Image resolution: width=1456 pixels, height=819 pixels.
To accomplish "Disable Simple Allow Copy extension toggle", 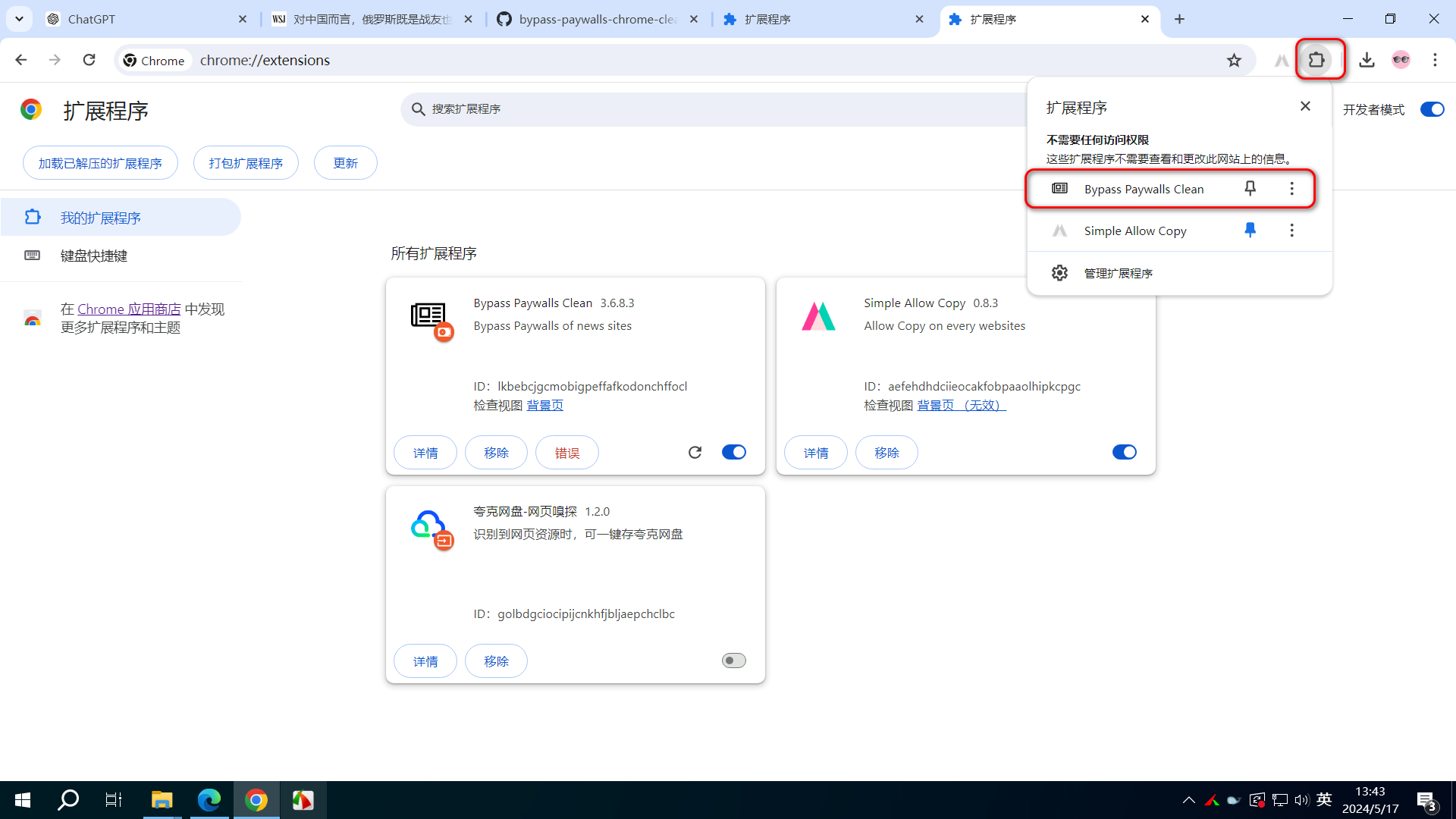I will pos(1124,452).
